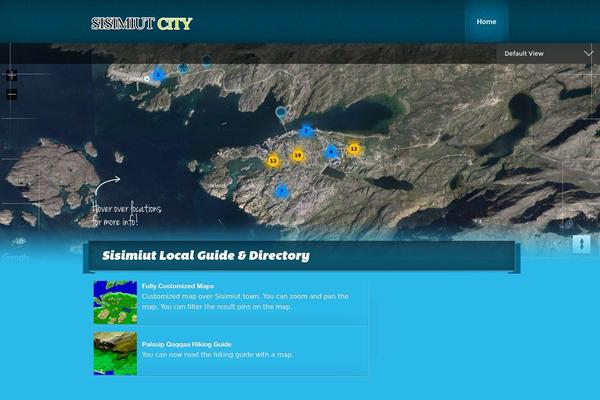The image size is (600, 400).
Task: Open the Default View dropdown
Action: click(548, 54)
